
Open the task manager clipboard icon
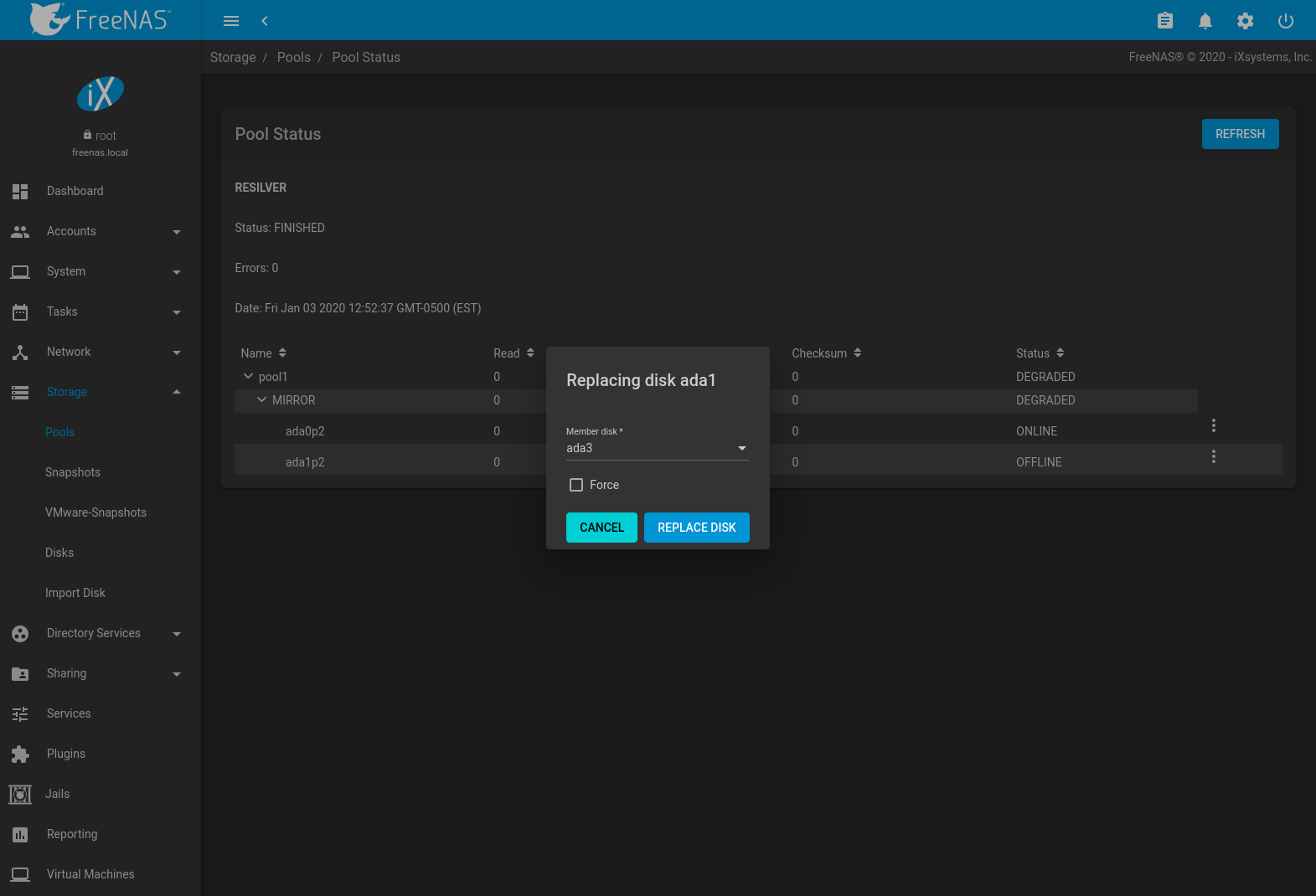click(x=1164, y=21)
